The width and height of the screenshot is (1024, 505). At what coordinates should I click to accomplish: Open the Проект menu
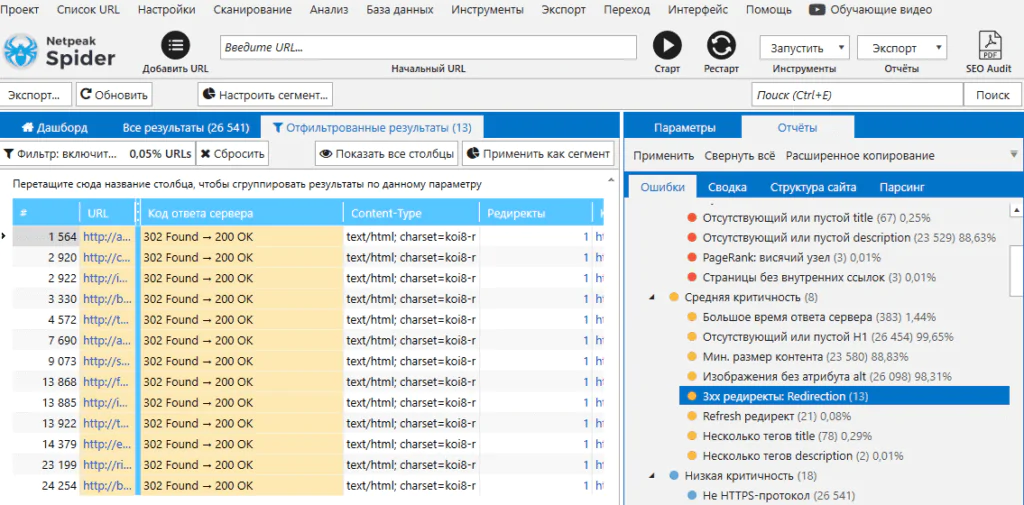pyautogui.click(x=22, y=10)
